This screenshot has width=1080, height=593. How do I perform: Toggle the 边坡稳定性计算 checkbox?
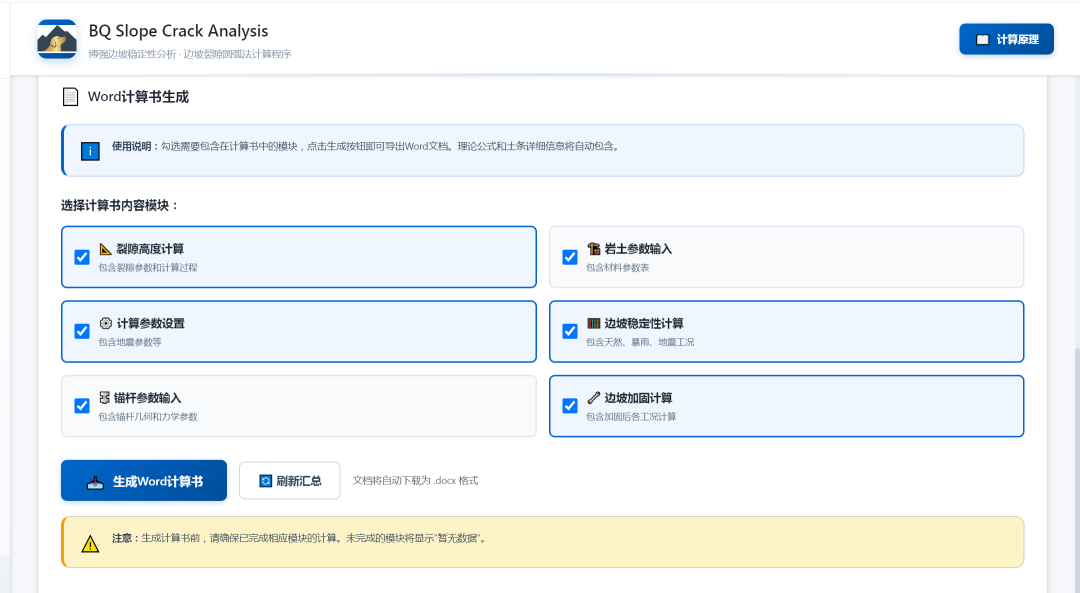coord(570,331)
